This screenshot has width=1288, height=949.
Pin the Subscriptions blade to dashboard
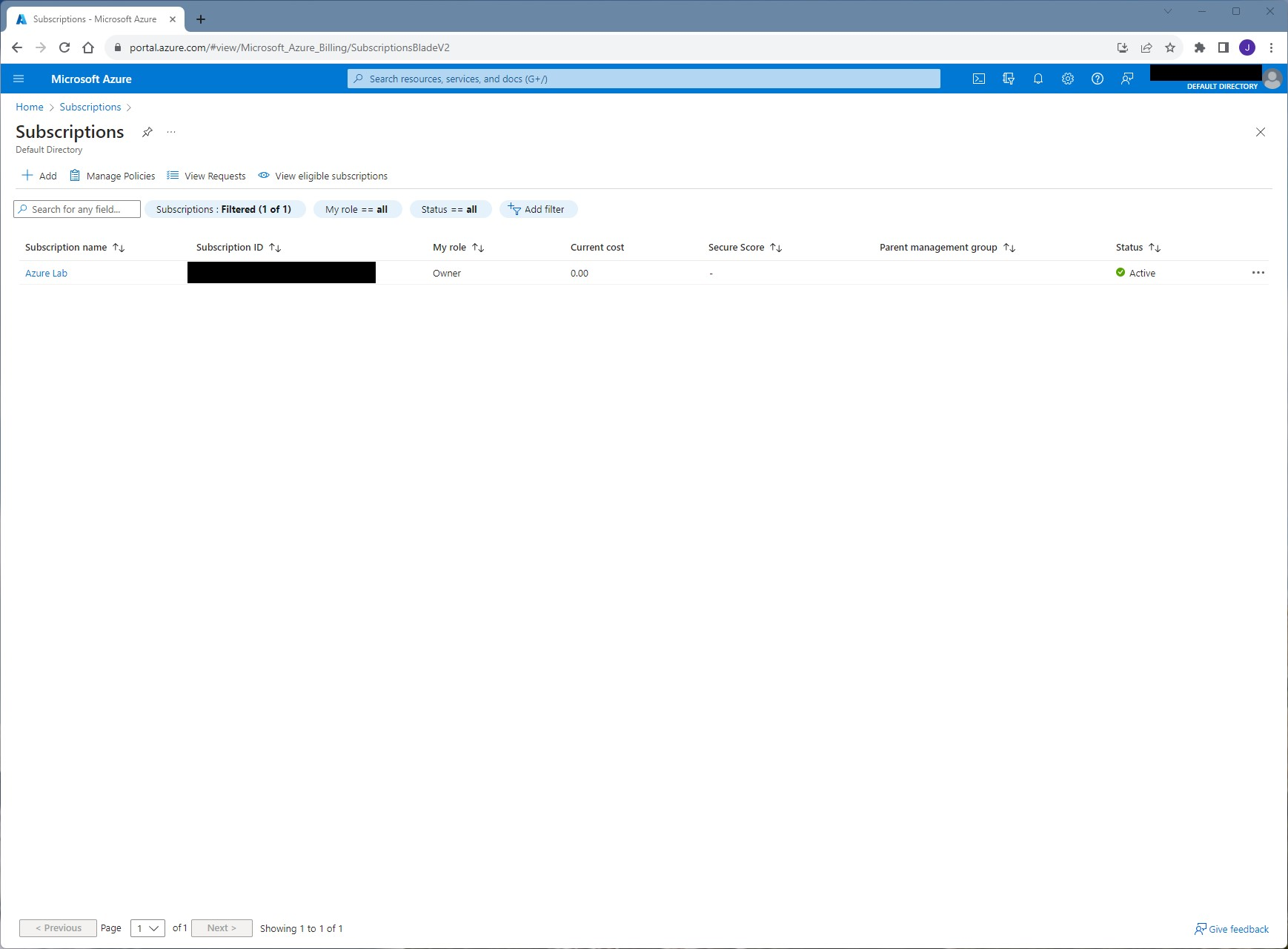click(x=147, y=132)
